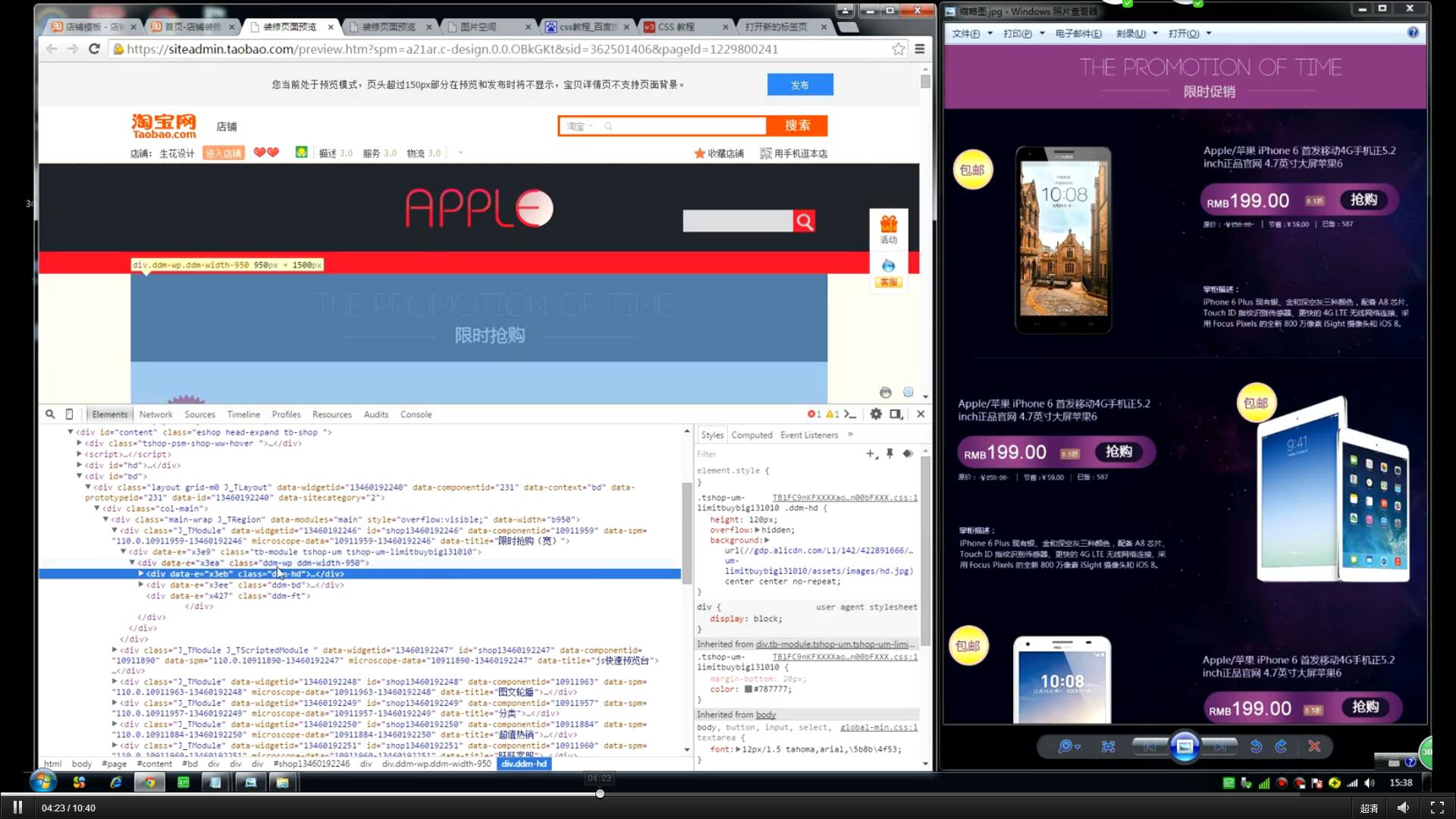Click the Styles filter input field
Viewport: 1456px width, 819px height.
777,453
